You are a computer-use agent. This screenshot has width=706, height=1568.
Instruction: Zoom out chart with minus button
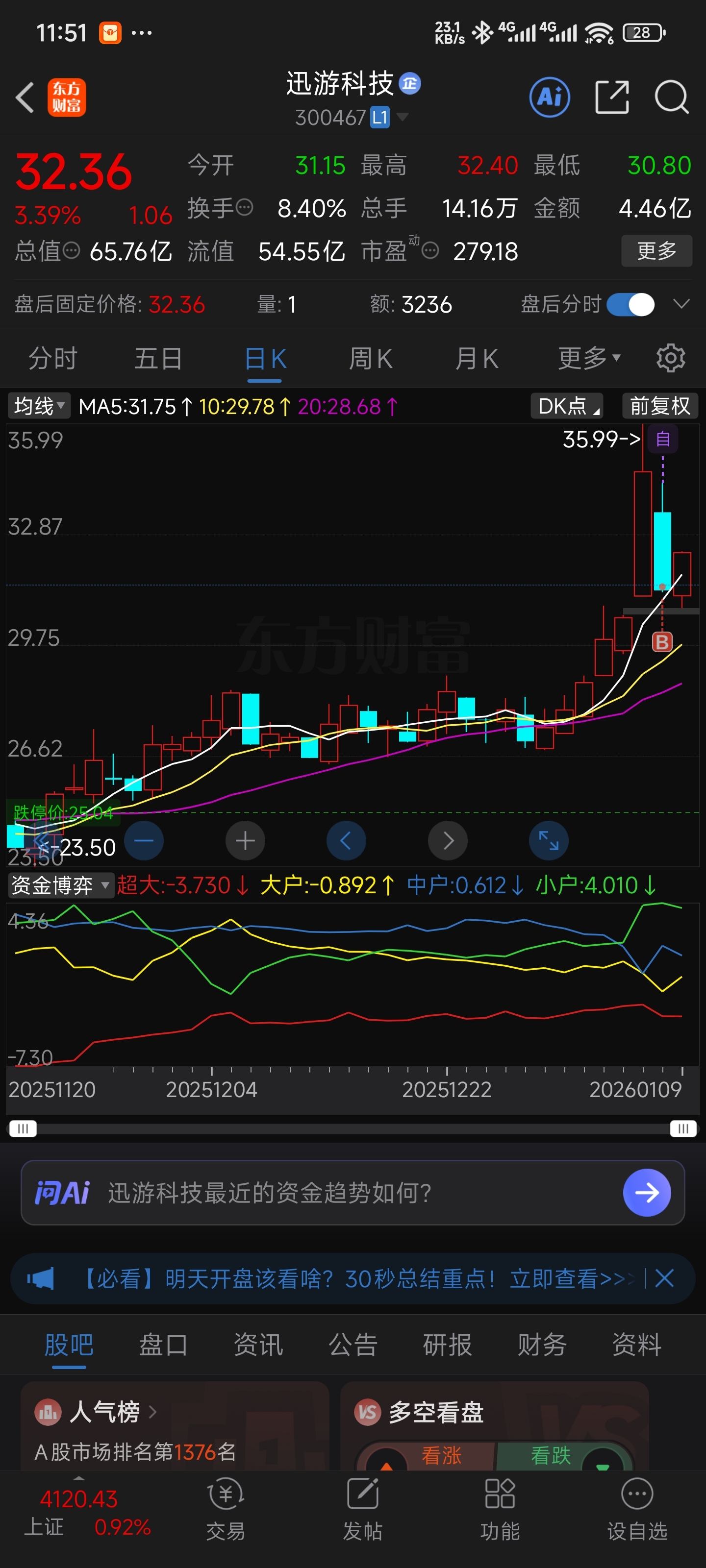pyautogui.click(x=144, y=841)
